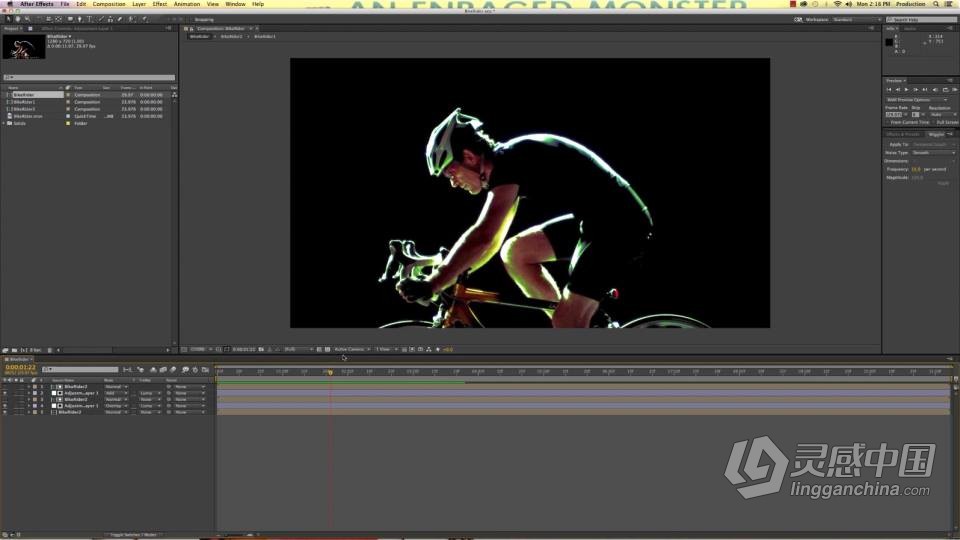Toggle Hide Shy Layers icon in timeline
The image size is (960, 540).
coord(153,370)
